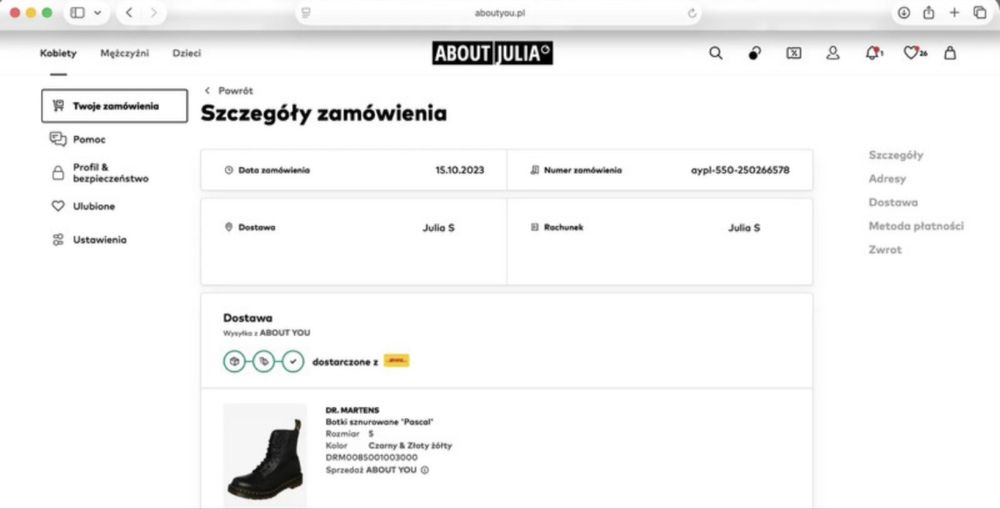
Task: Open the shopping bag icon
Action: (950, 54)
